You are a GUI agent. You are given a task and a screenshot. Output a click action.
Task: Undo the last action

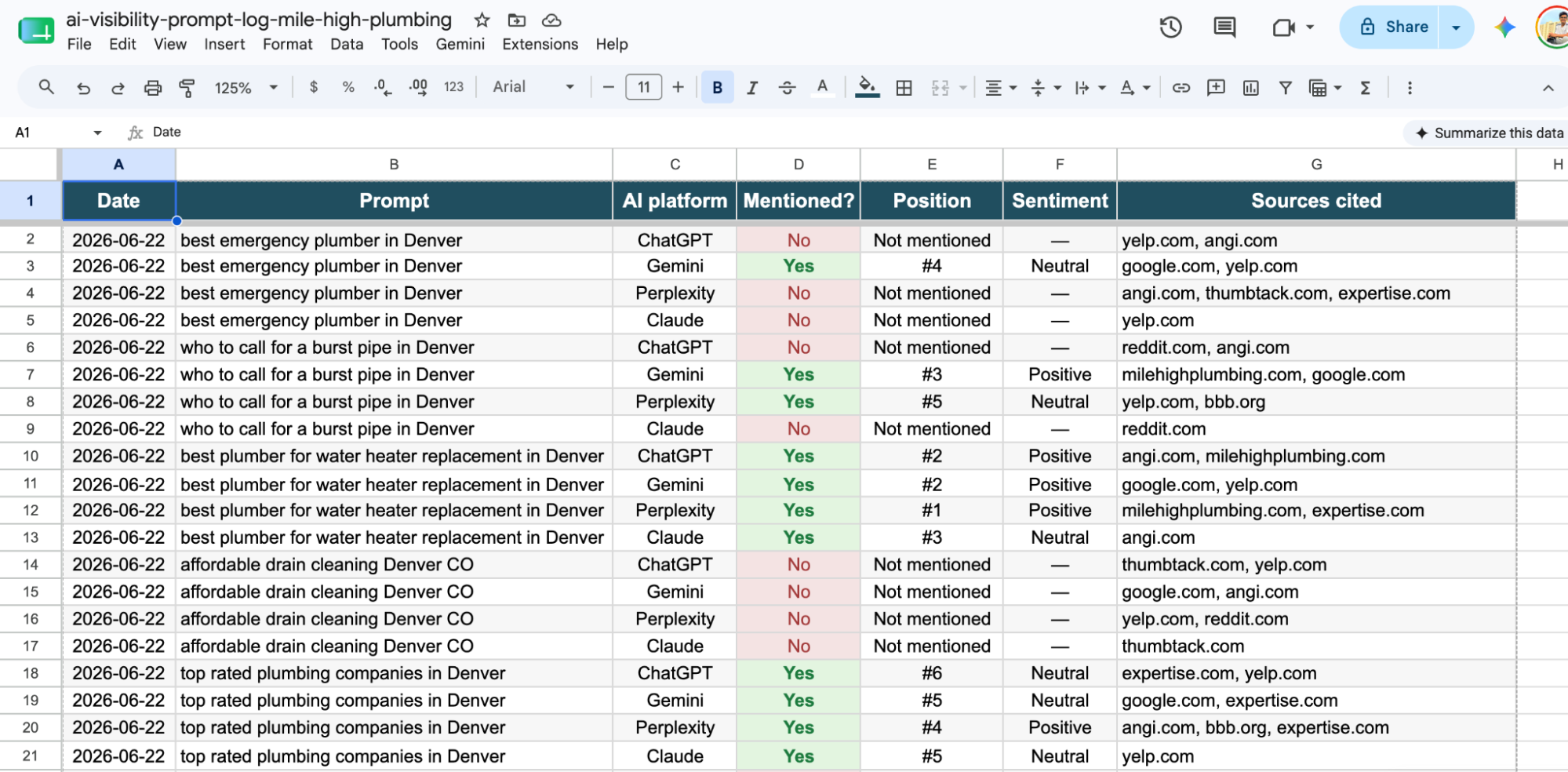point(83,87)
